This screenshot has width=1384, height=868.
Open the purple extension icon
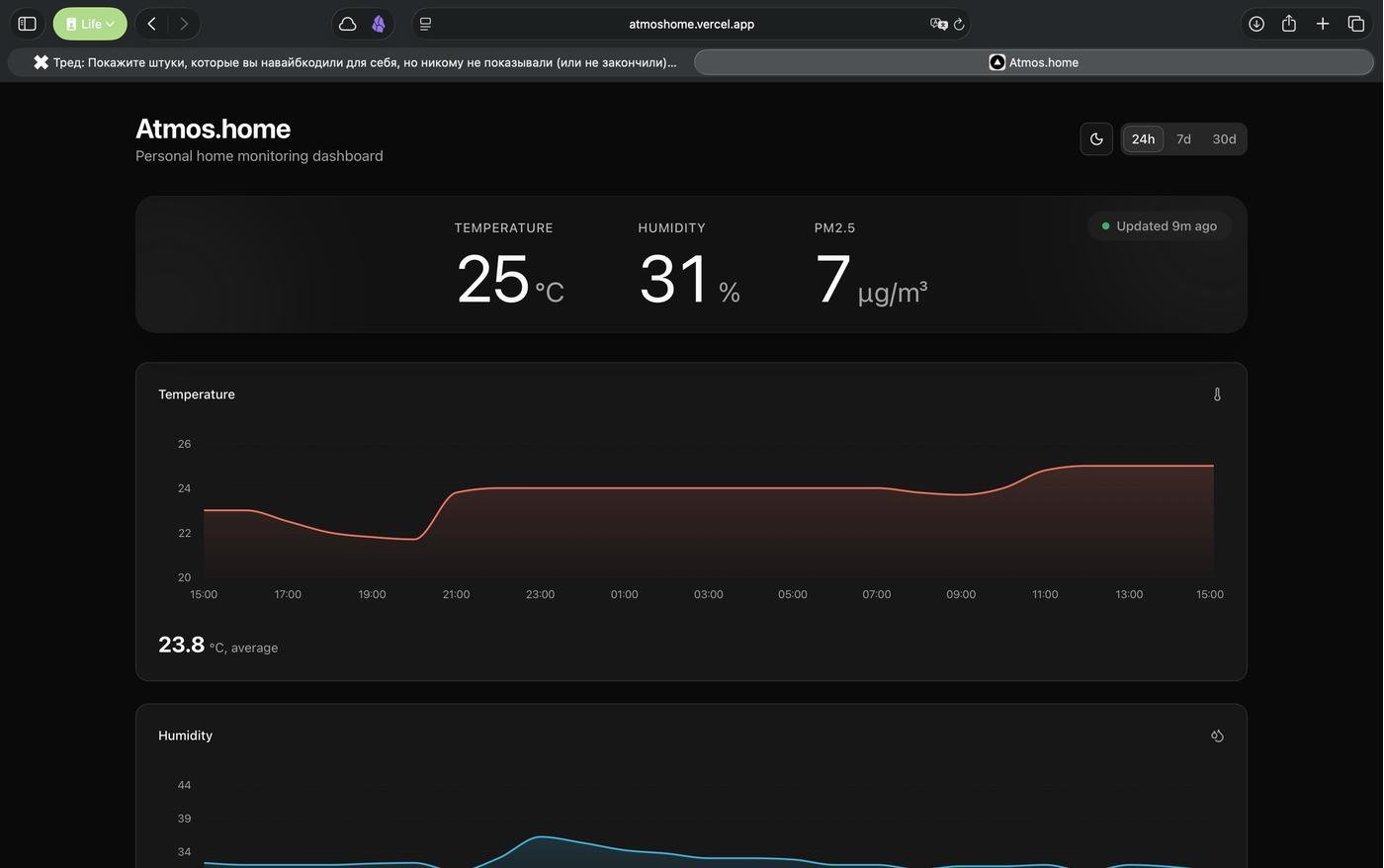pyautogui.click(x=379, y=24)
